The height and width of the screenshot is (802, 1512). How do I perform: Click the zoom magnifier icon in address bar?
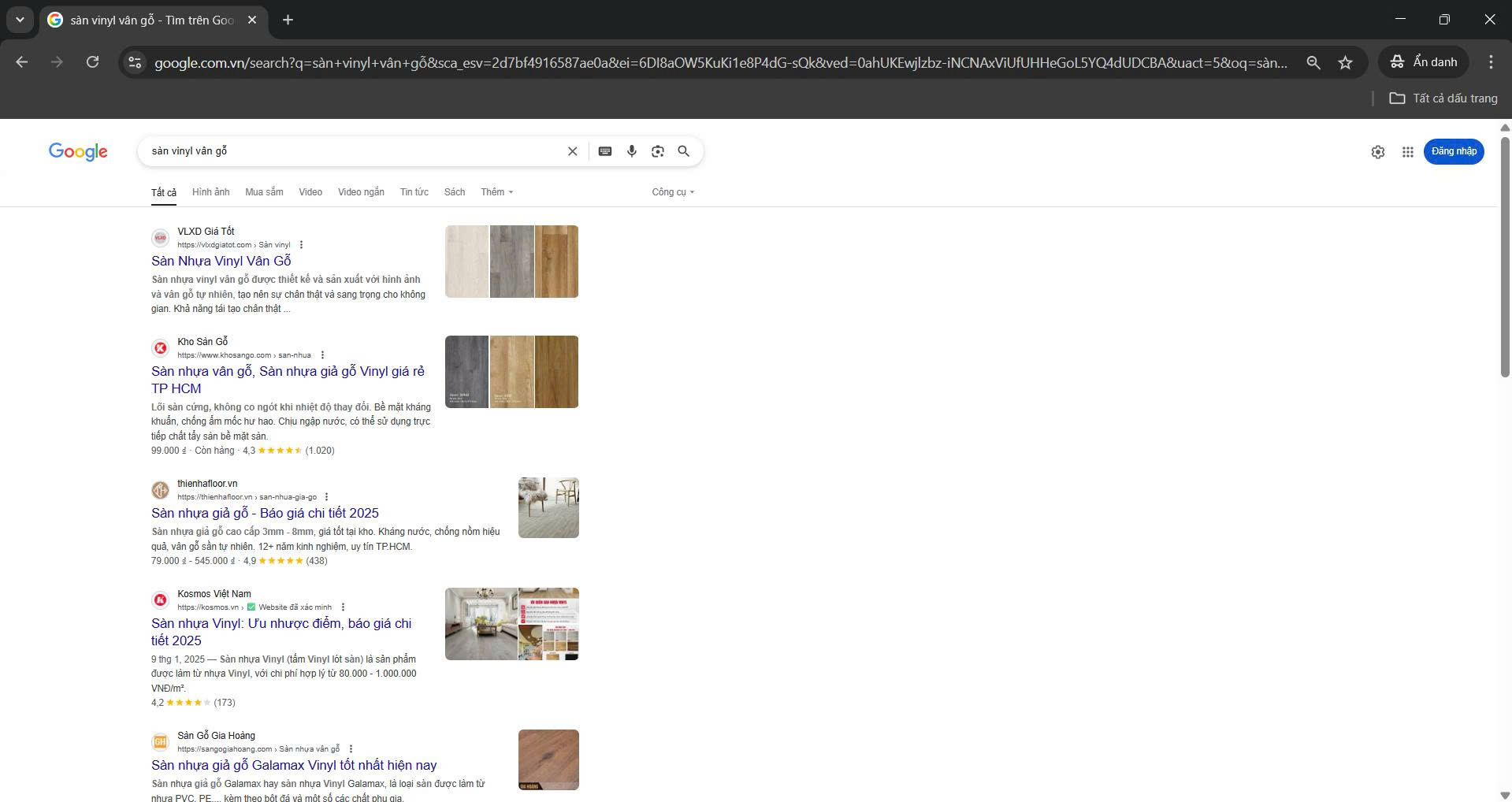point(1313,62)
